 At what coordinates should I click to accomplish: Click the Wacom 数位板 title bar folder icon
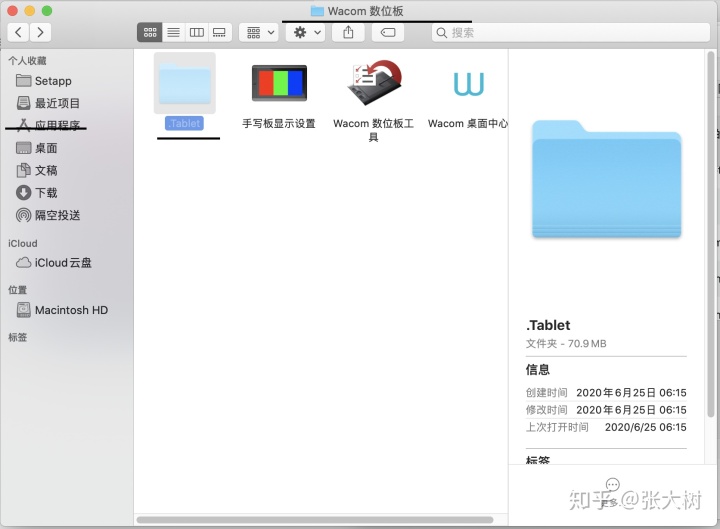click(317, 11)
